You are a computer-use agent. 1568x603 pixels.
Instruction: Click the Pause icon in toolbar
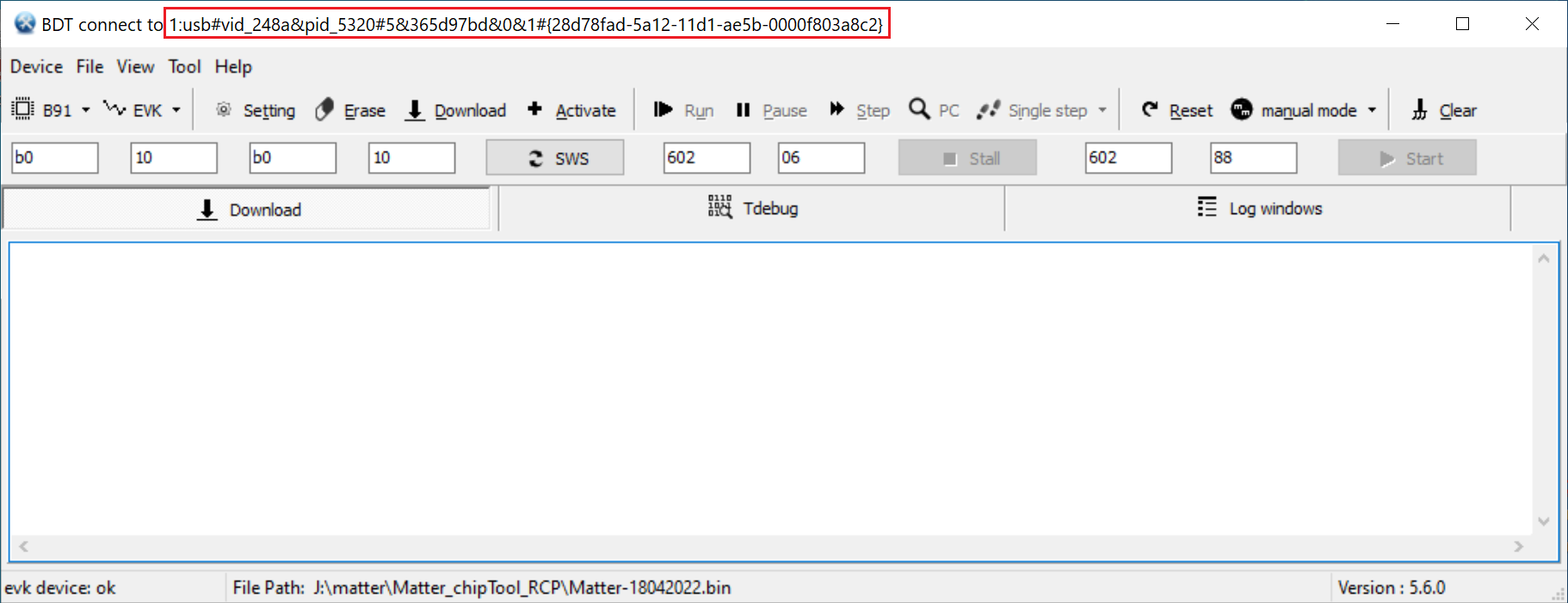[744, 109]
